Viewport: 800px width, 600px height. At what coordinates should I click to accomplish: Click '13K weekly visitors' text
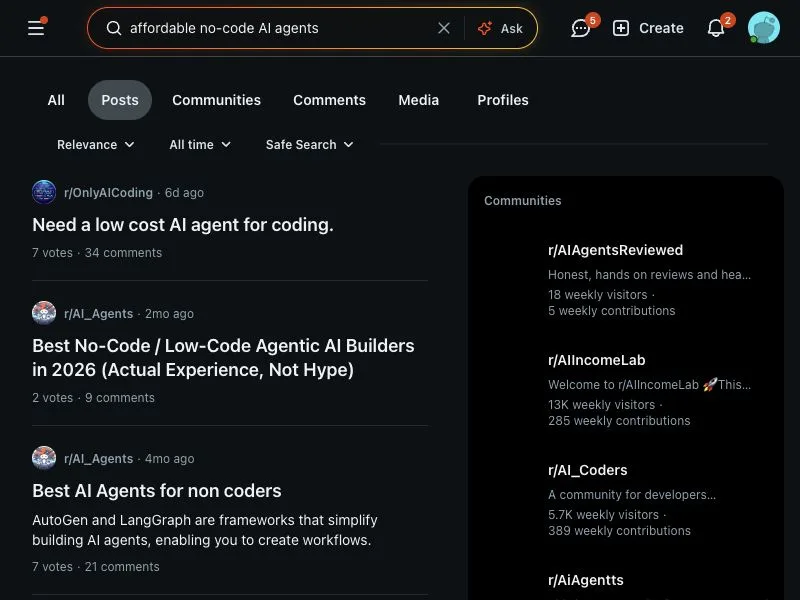(x=602, y=405)
